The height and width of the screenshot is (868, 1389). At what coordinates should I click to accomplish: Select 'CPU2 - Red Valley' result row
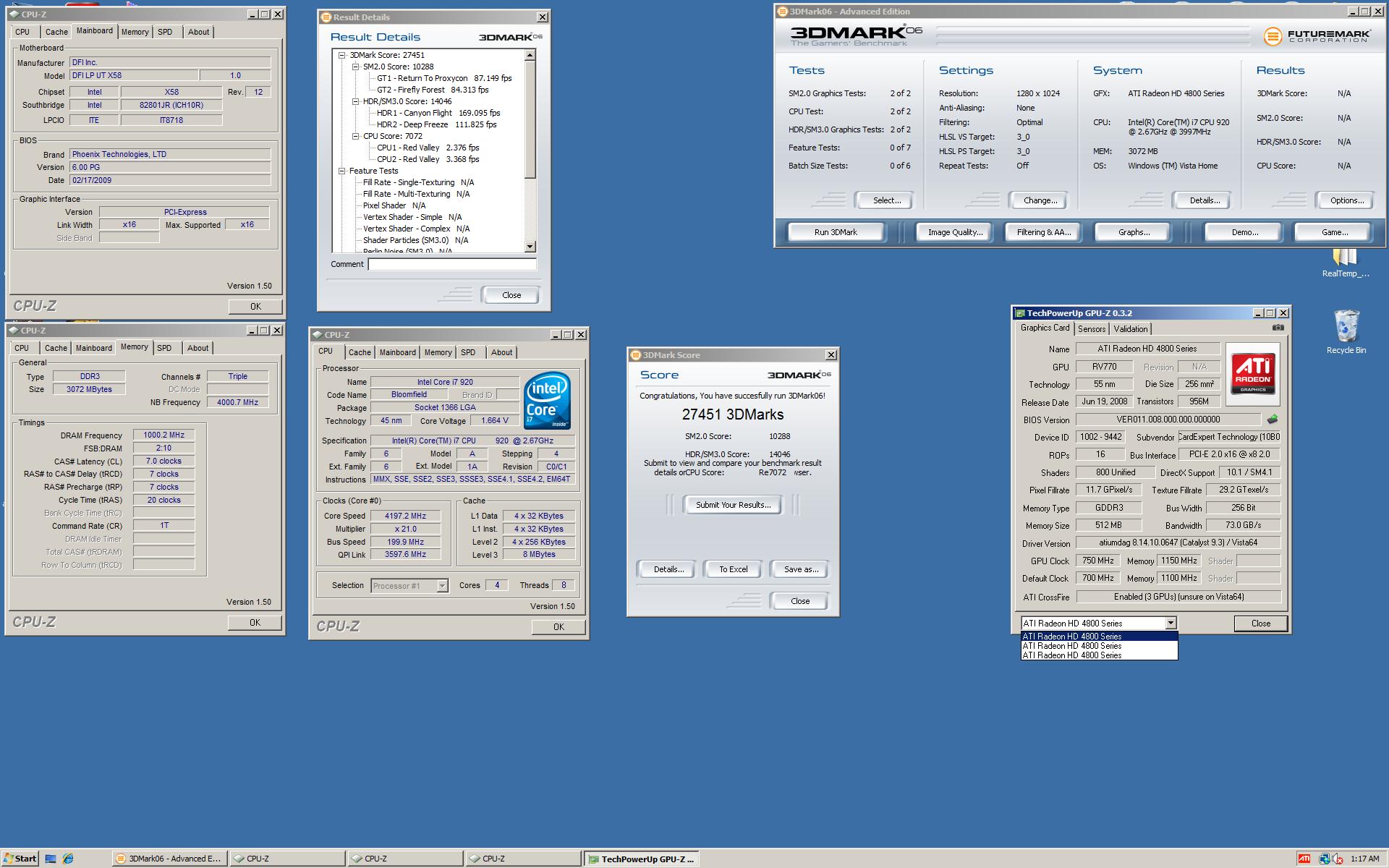click(428, 159)
